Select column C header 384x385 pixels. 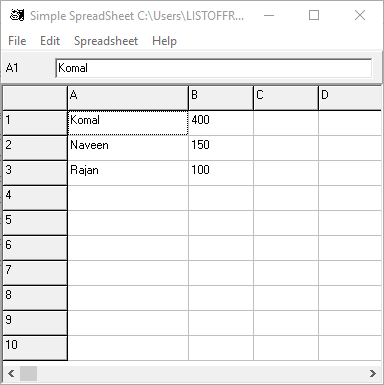286,98
